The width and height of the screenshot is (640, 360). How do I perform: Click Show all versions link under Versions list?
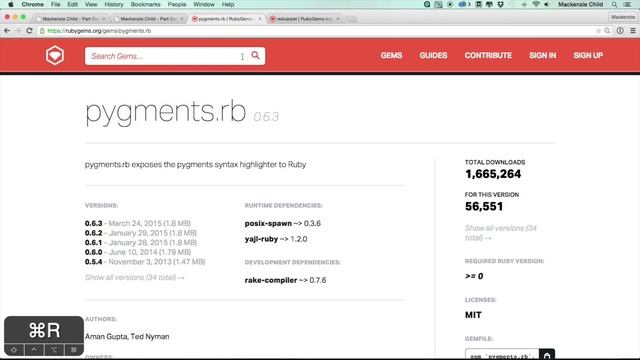click(135, 278)
